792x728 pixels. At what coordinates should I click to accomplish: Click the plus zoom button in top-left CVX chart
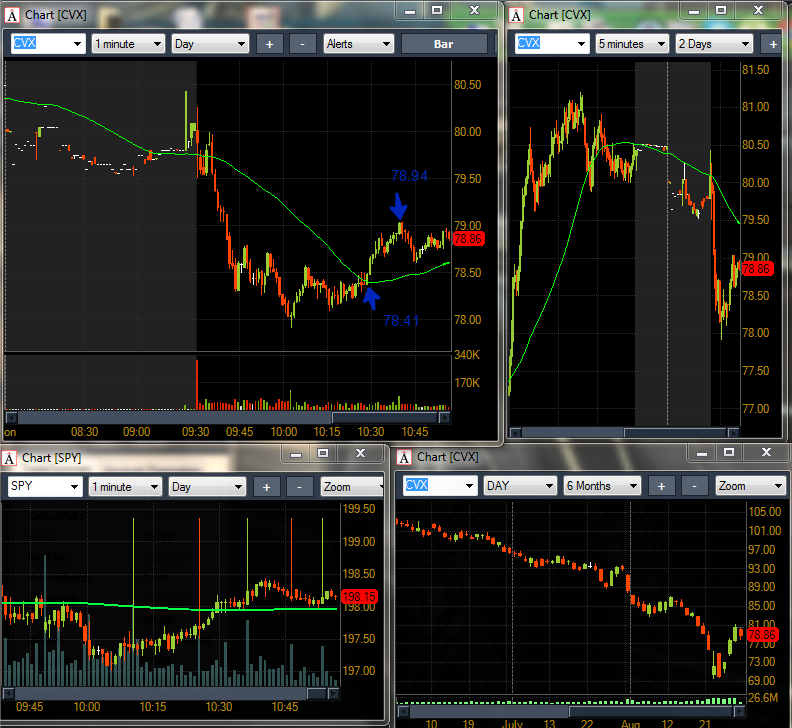(269, 44)
